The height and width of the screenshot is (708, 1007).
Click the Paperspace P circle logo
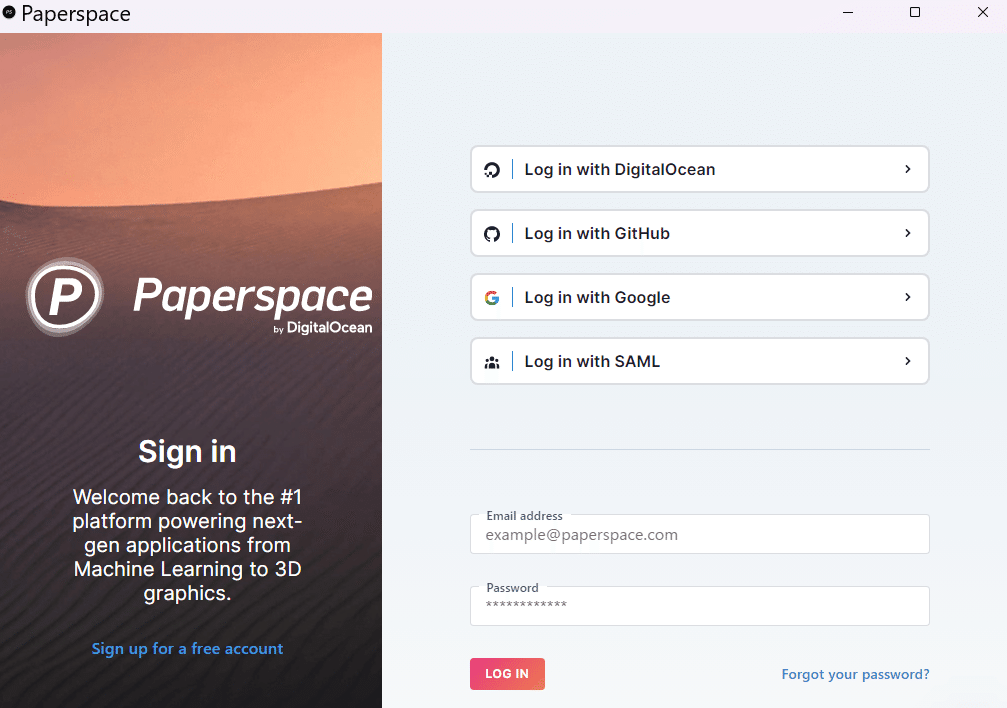point(65,296)
